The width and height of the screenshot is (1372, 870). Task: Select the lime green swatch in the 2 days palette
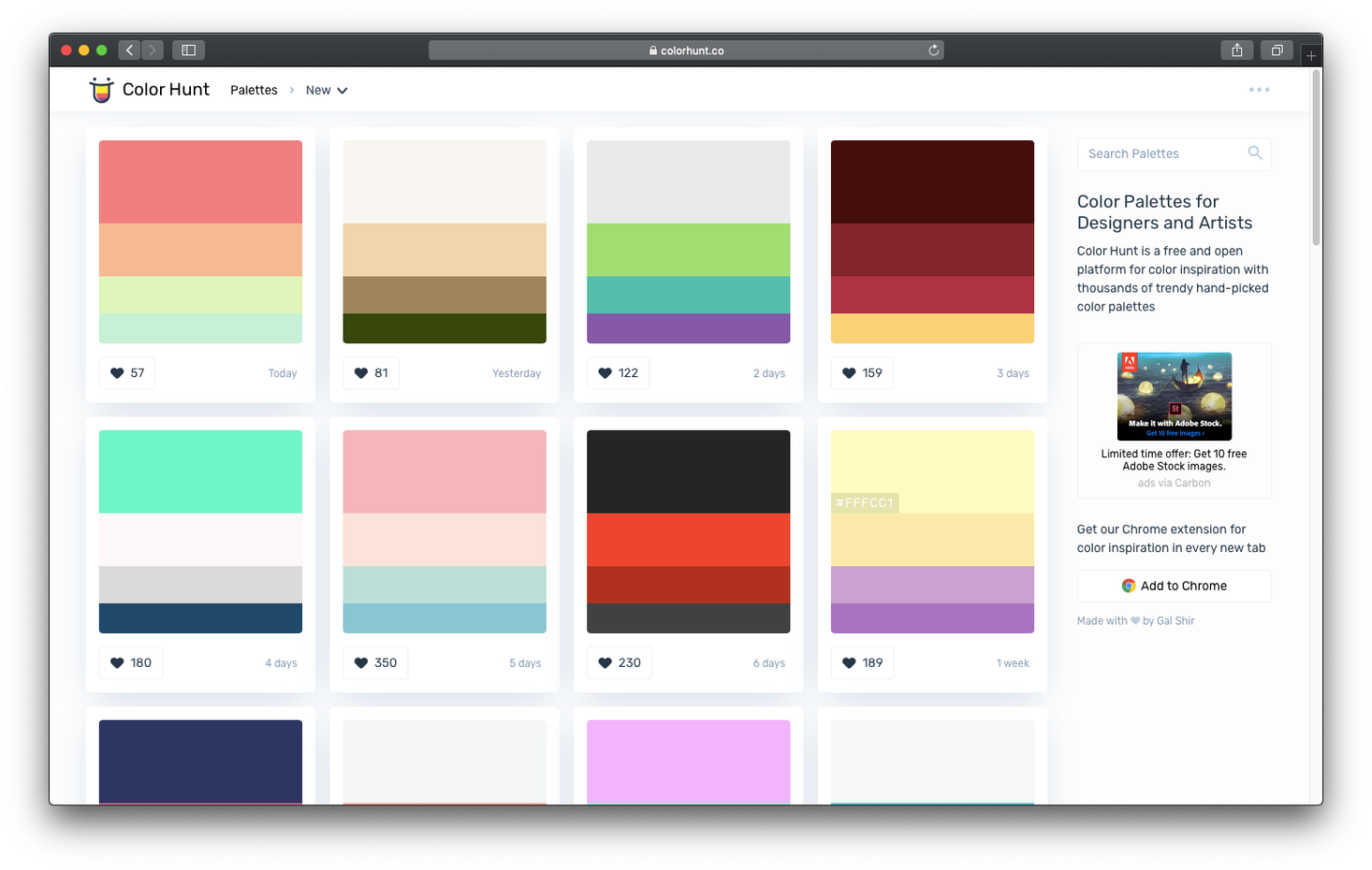tap(689, 250)
